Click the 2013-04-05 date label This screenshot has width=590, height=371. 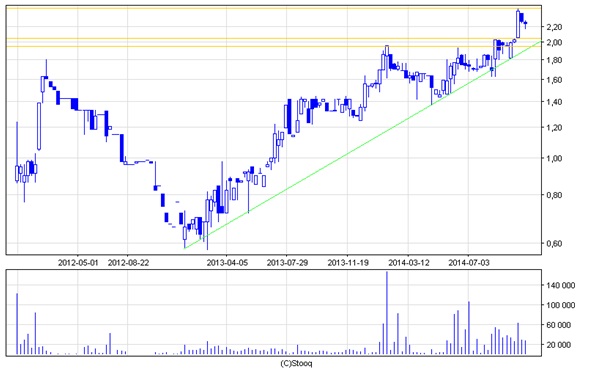pos(227,263)
